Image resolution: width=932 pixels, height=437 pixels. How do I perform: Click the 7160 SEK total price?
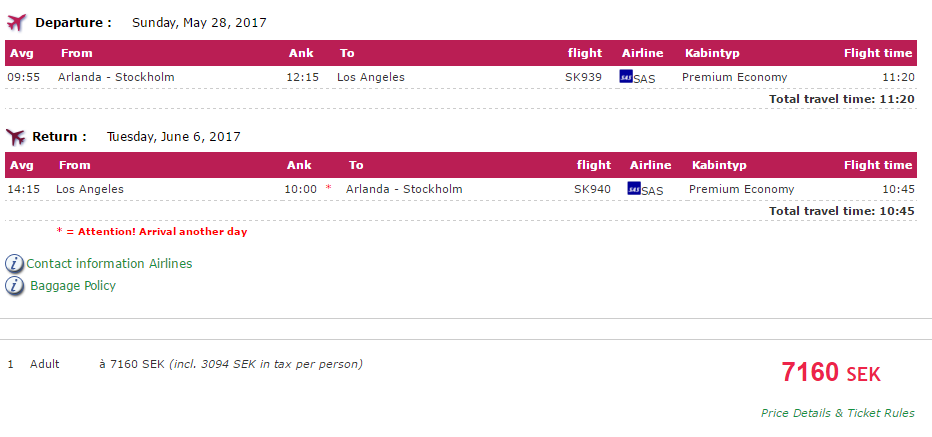[830, 373]
